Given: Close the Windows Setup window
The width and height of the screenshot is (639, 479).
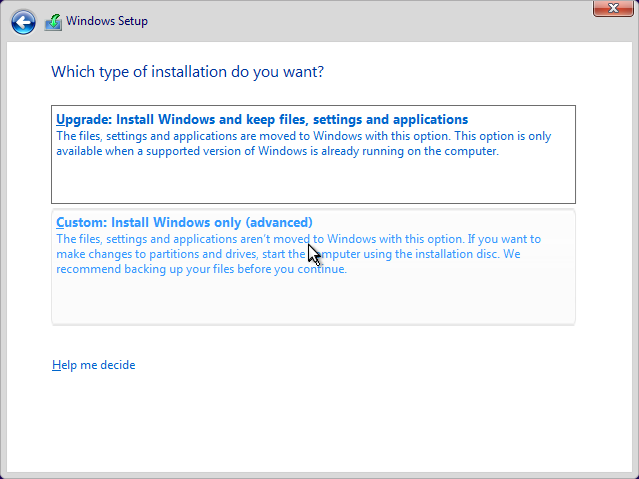Looking at the screenshot, I should pos(613,8).
